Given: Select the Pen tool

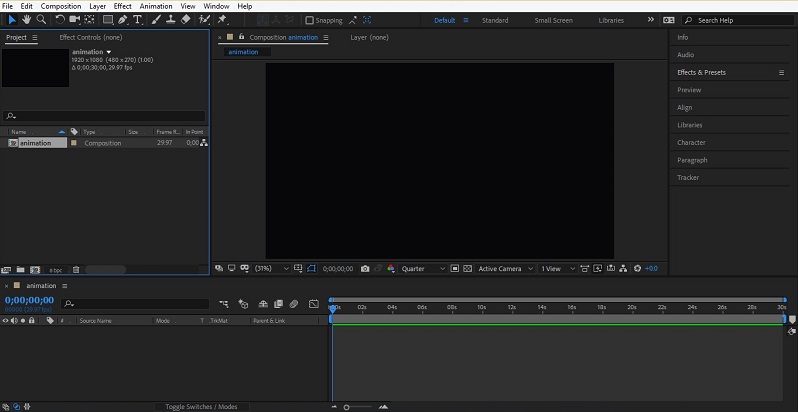Looking at the screenshot, I should [122, 19].
